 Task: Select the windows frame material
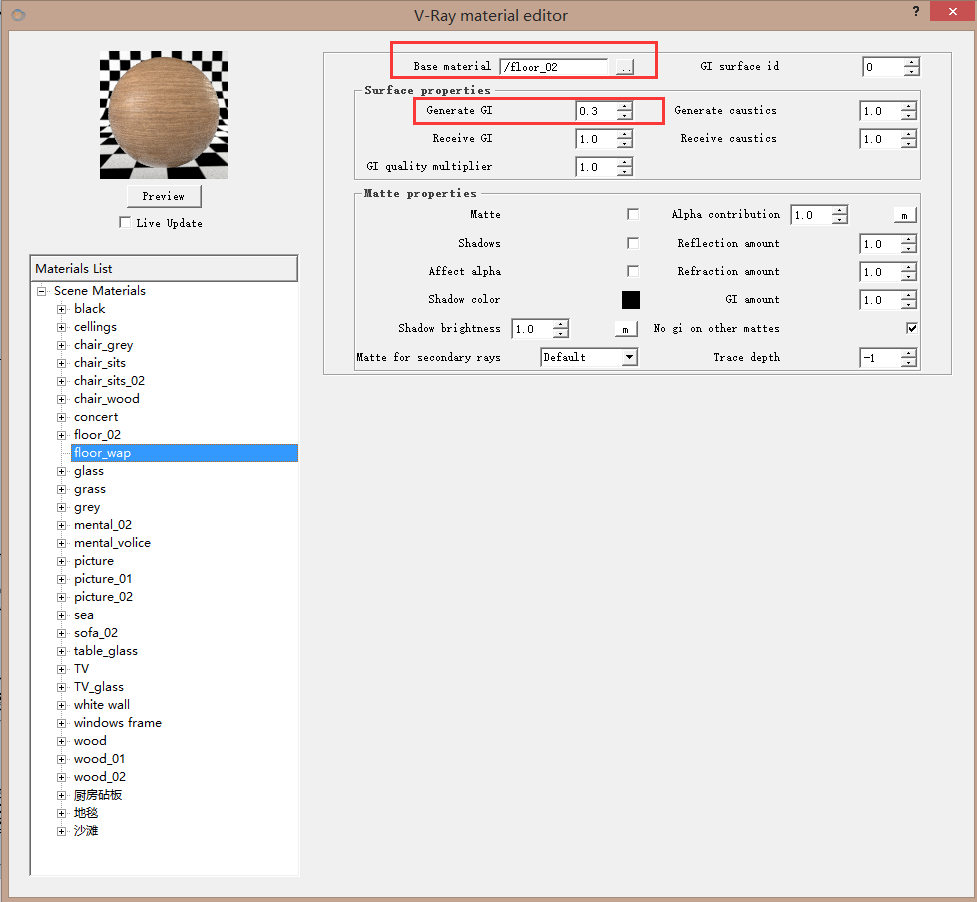117,723
